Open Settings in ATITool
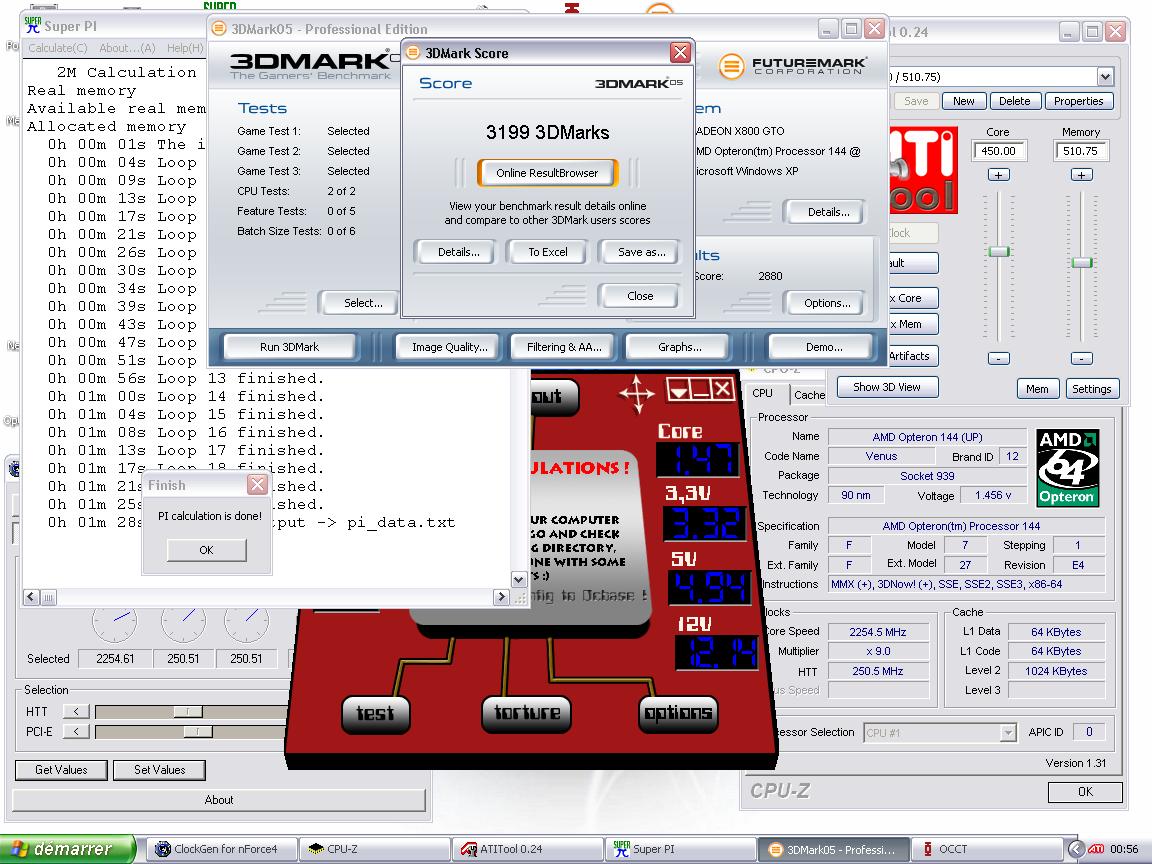The height and width of the screenshot is (864, 1152). coord(1092,389)
